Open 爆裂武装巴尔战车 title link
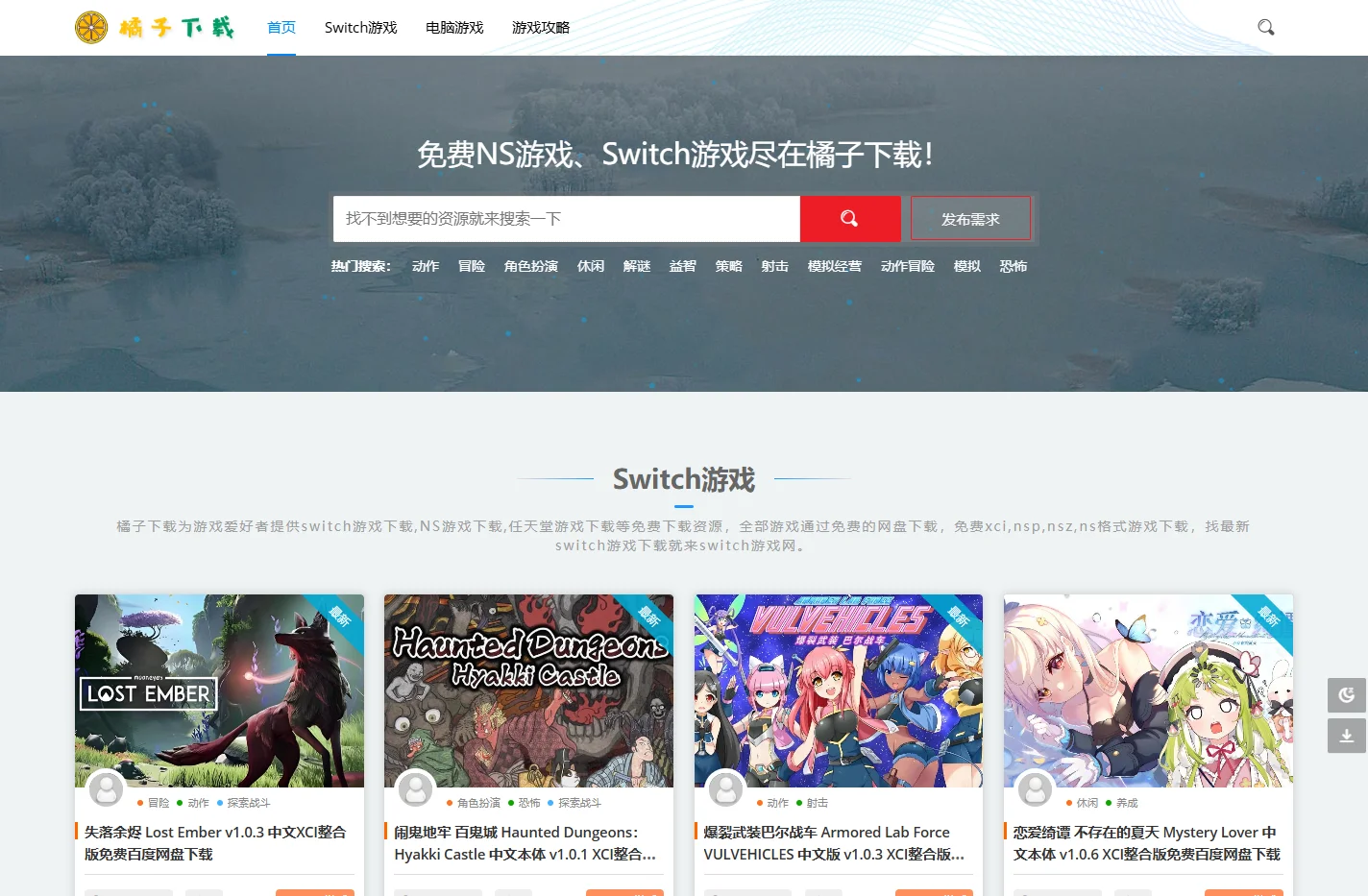 (834, 843)
